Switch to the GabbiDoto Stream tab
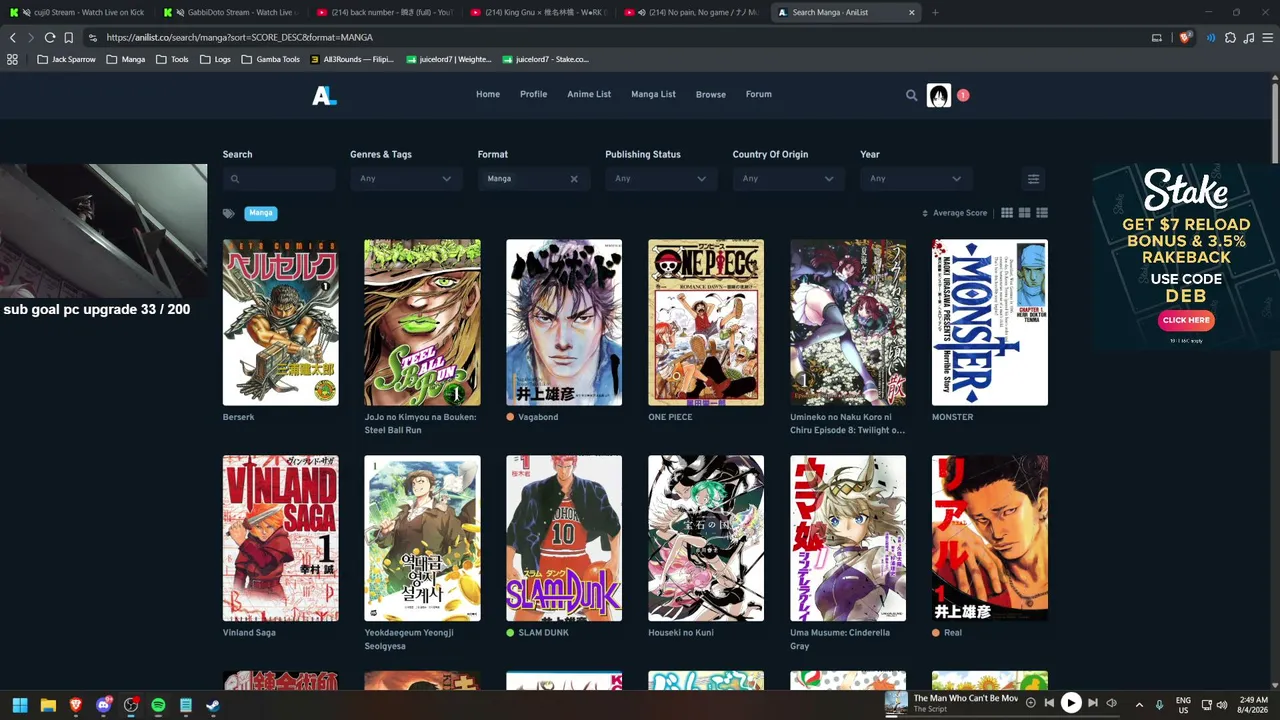The image size is (1280, 720). pos(231,13)
